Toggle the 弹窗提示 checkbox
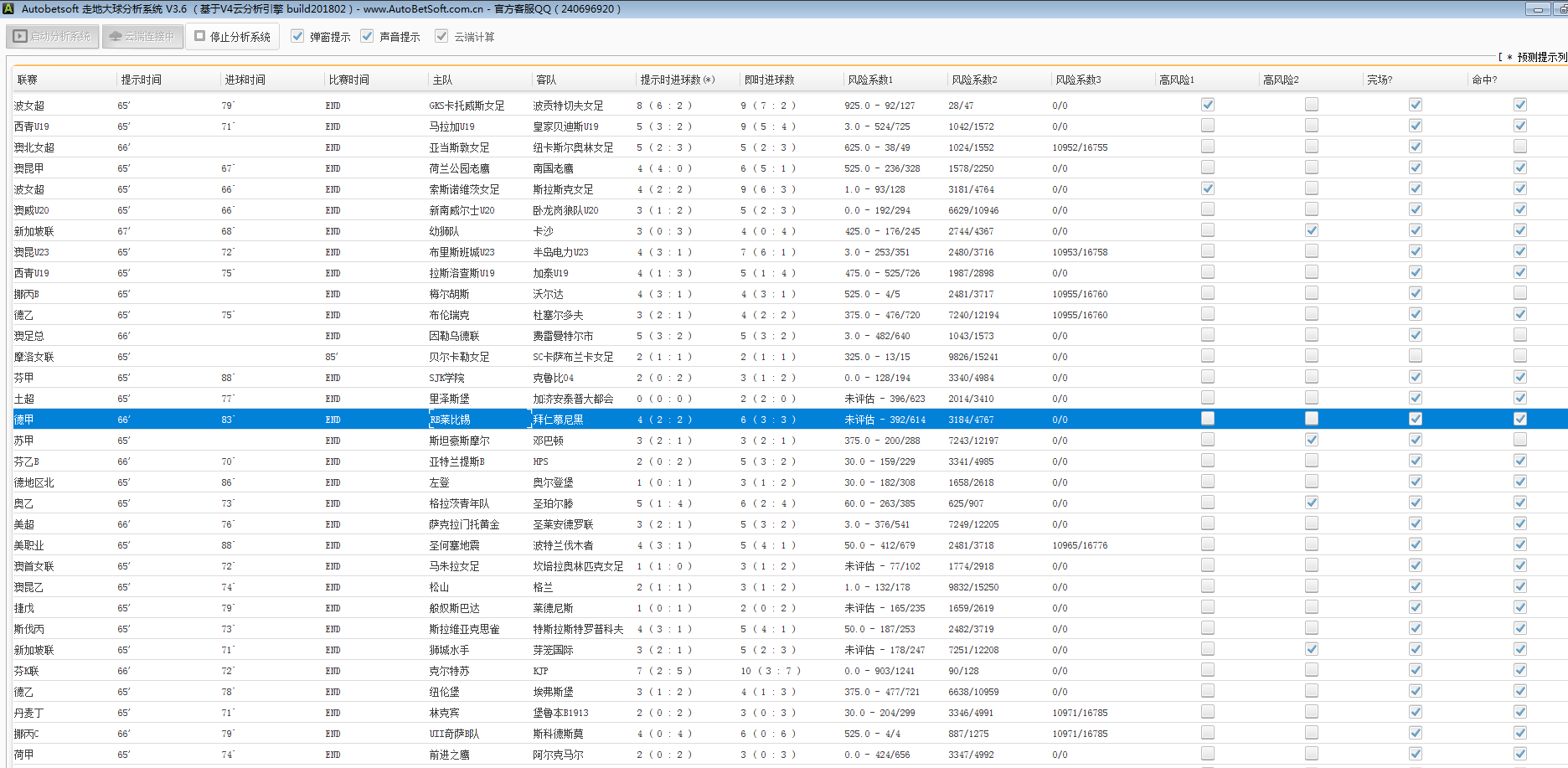The width and height of the screenshot is (1568, 768). coord(297,36)
